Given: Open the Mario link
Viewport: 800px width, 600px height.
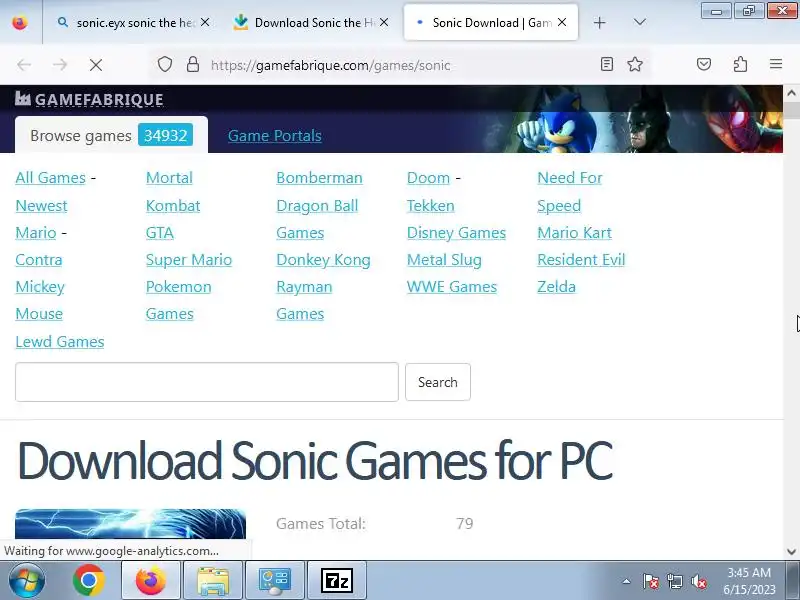Looking at the screenshot, I should (36, 233).
